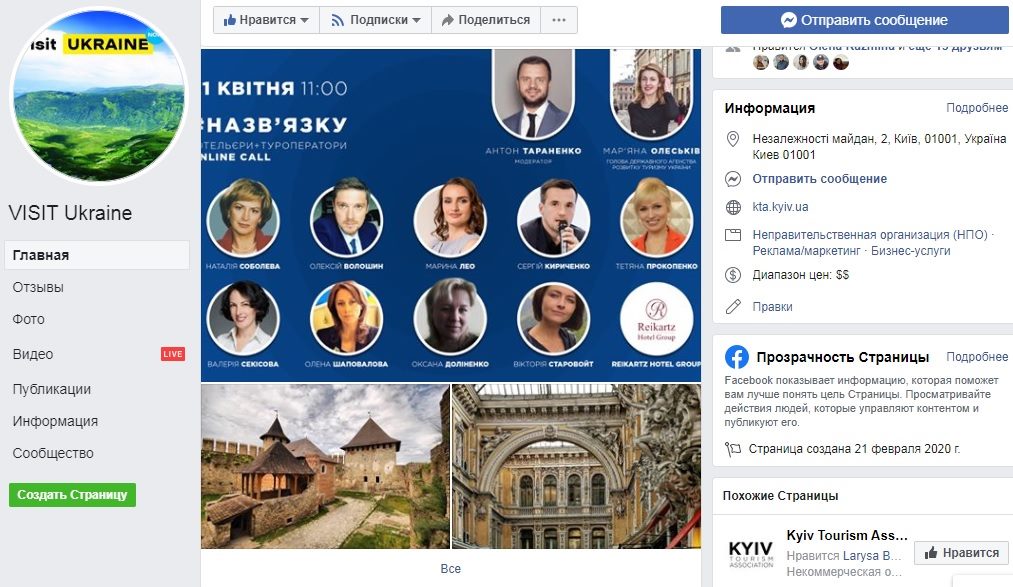The image size is (1013, 587).
Task: Expand the Подписки dropdown
Action: (x=375, y=20)
